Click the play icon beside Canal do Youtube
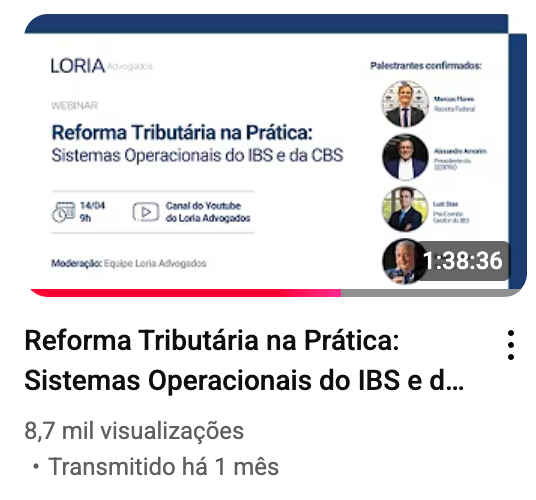Screen dimensions: 536x500 [146, 212]
